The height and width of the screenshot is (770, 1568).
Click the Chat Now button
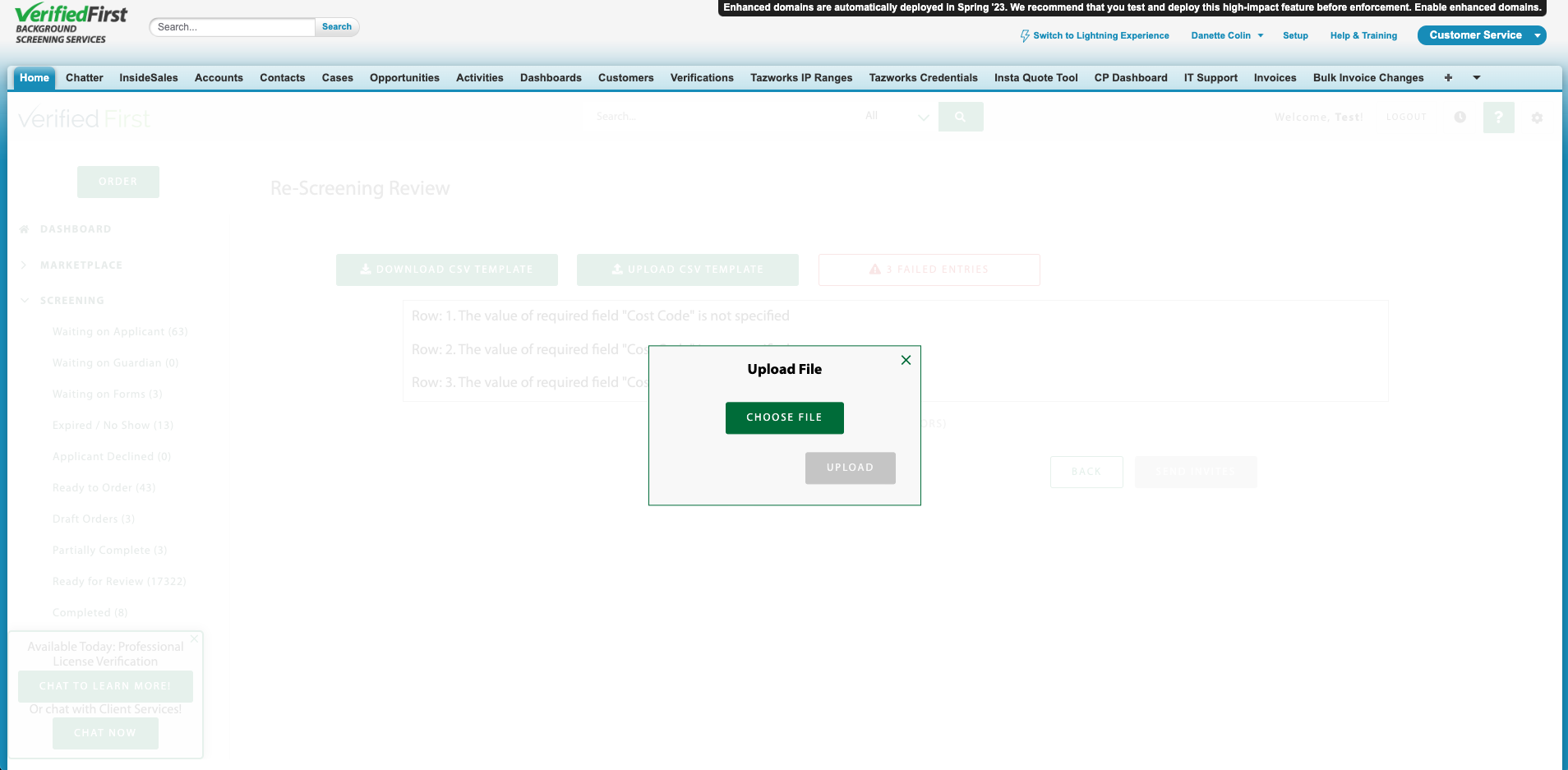click(105, 733)
